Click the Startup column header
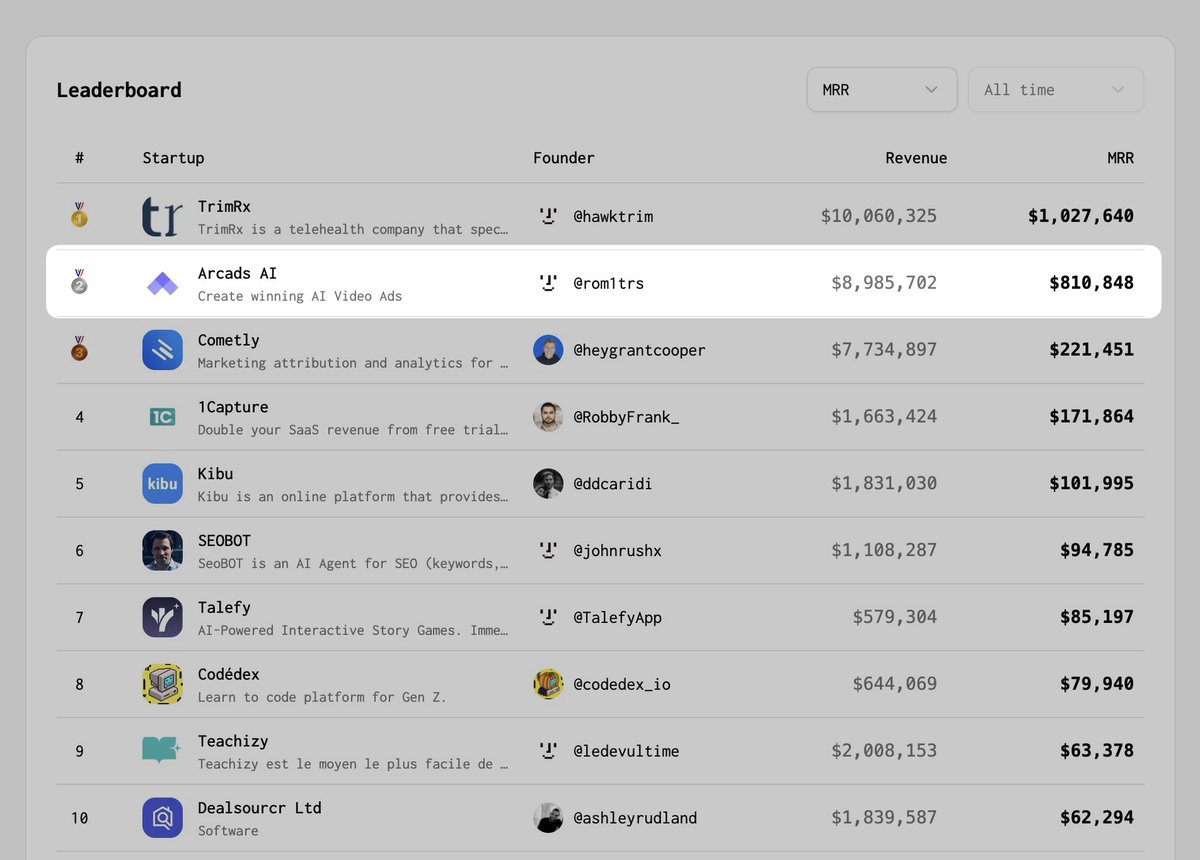 pyautogui.click(x=173, y=158)
